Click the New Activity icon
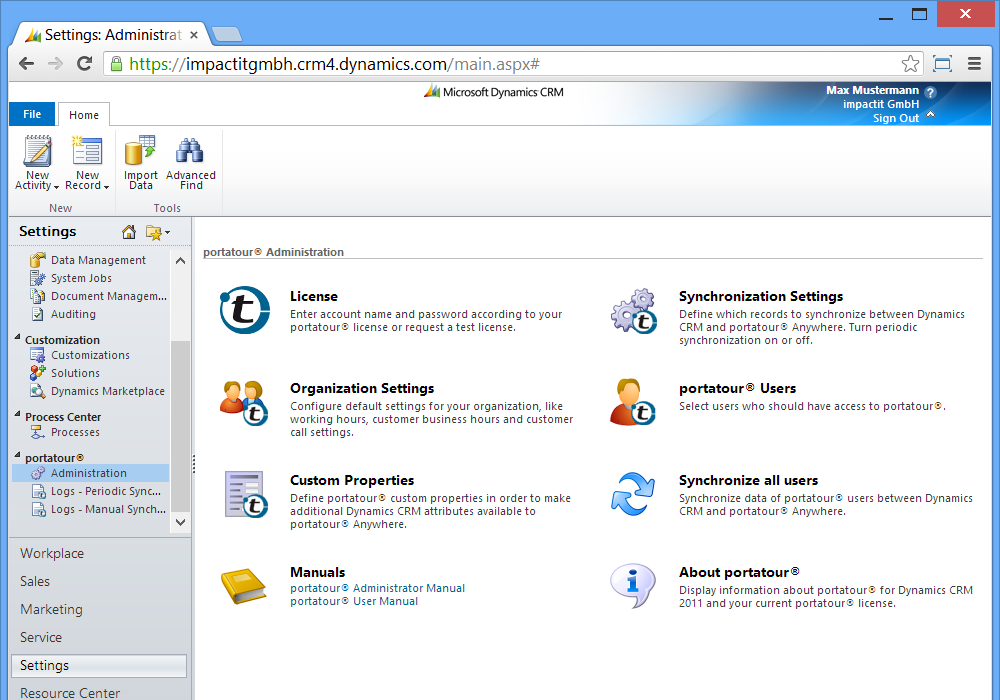The height and width of the screenshot is (700, 1000). 37,151
